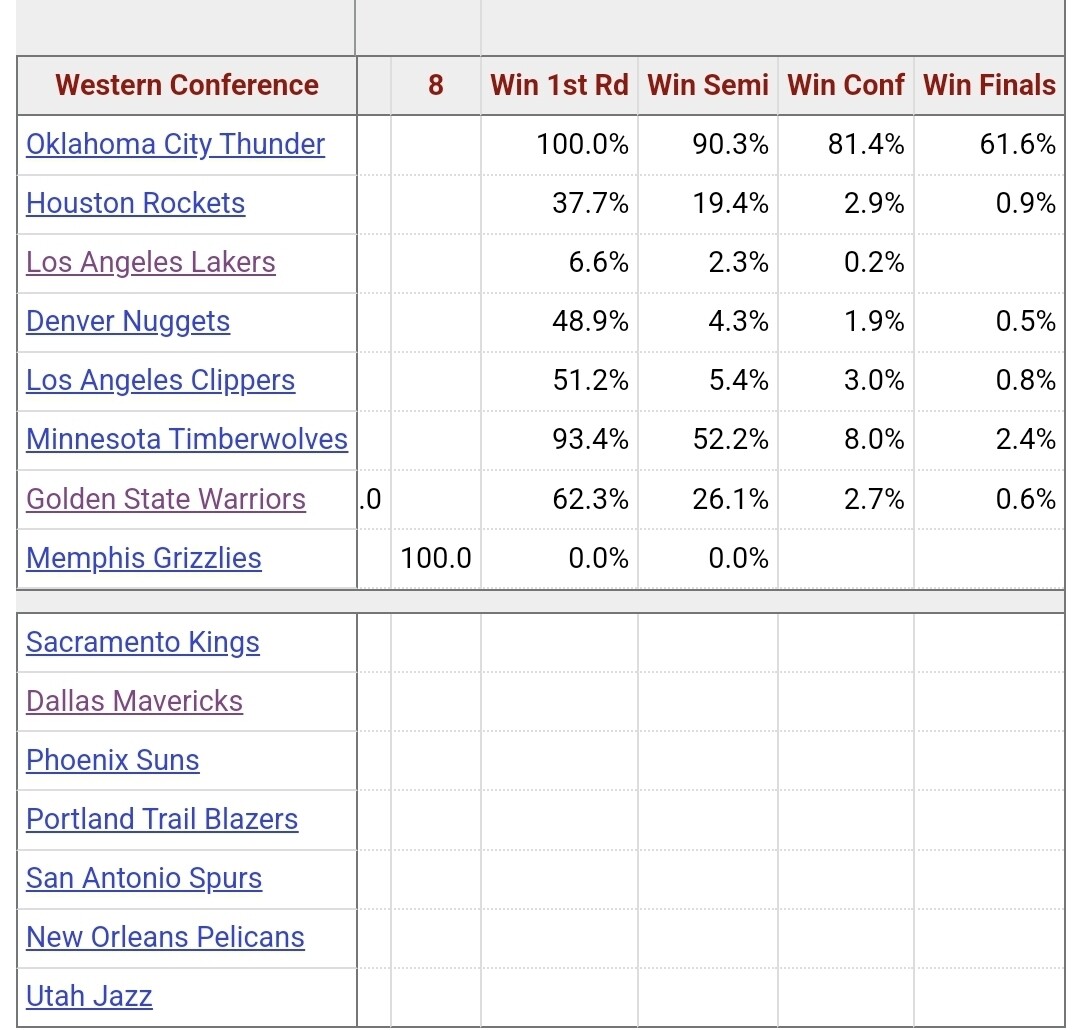1080x1030 pixels.
Task: Click the Memphis Grizzlies link
Action: pyautogui.click(x=144, y=558)
